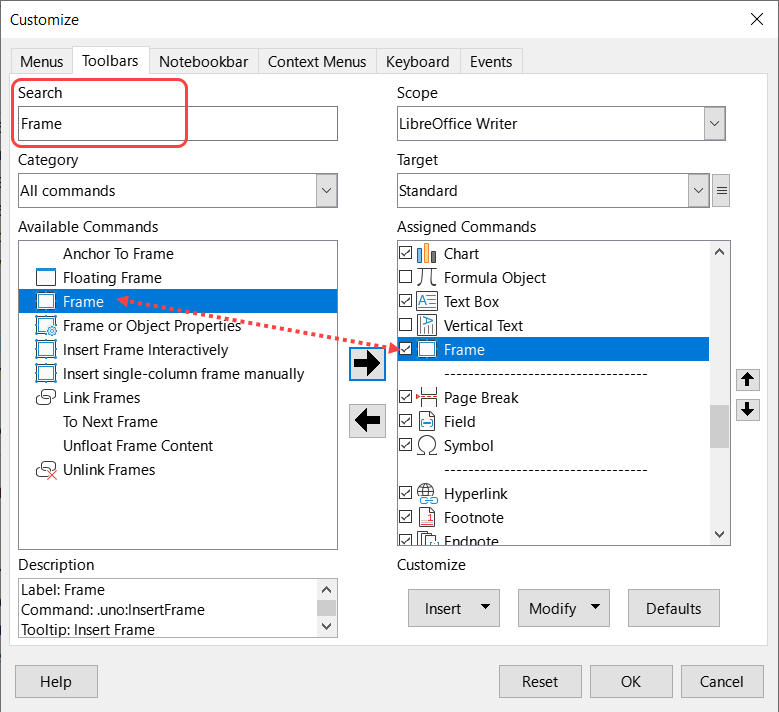Click the Frame or Object Properties icon
779x712 pixels.
point(46,325)
